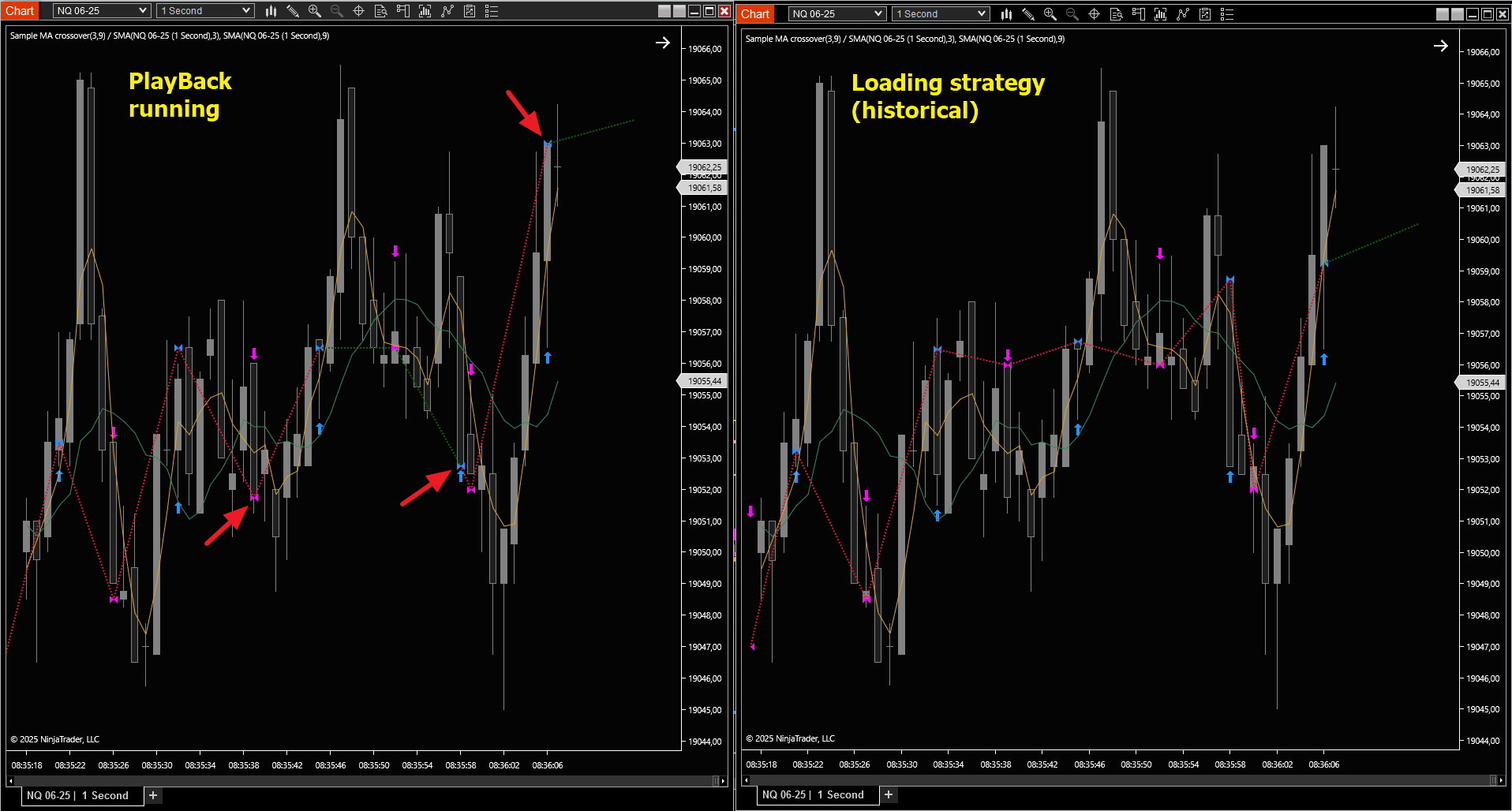Show the data box in right chart
This screenshot has width=1512, height=811.
point(1117,14)
